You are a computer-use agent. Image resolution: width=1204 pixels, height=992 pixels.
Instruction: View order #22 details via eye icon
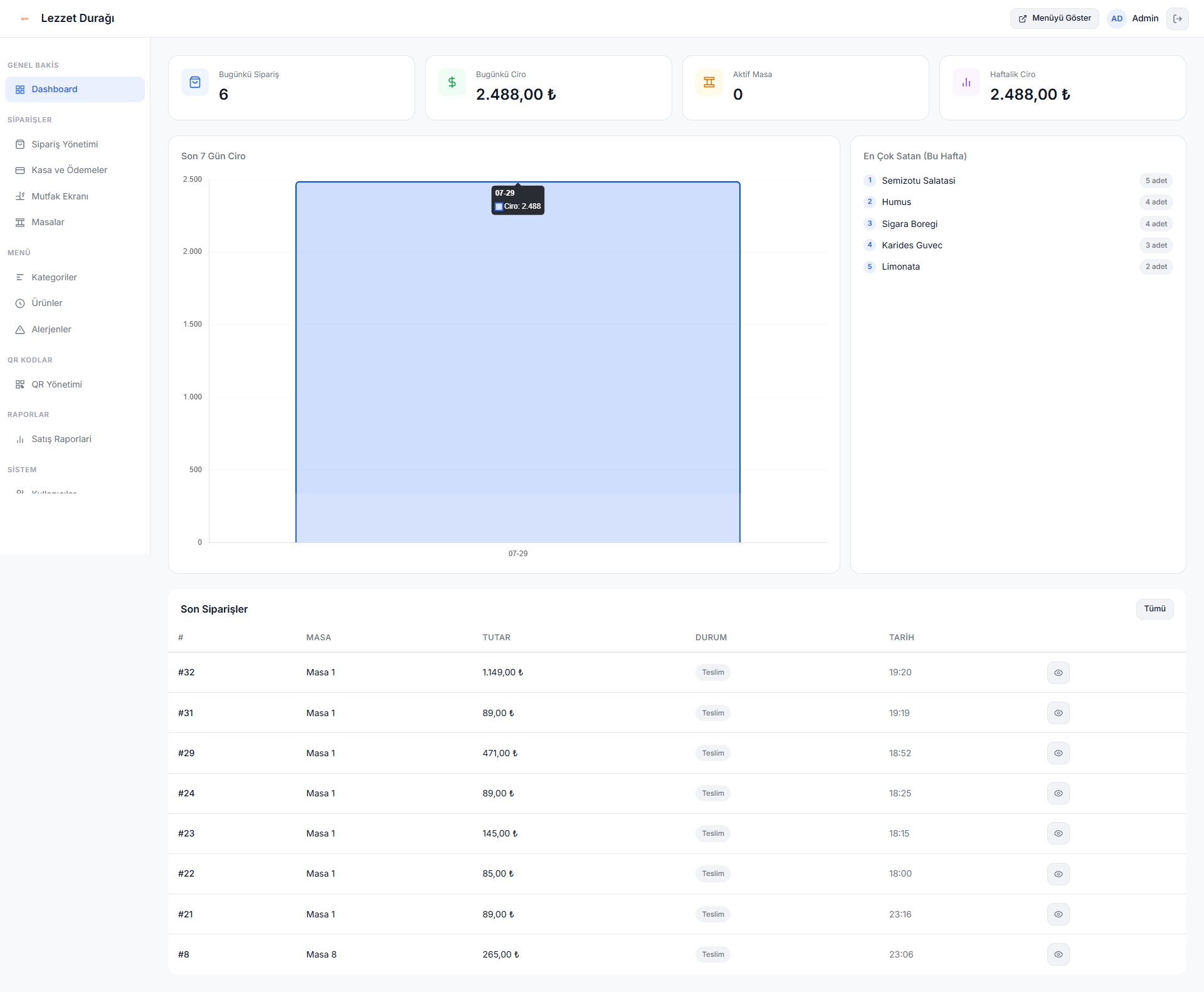coord(1059,874)
